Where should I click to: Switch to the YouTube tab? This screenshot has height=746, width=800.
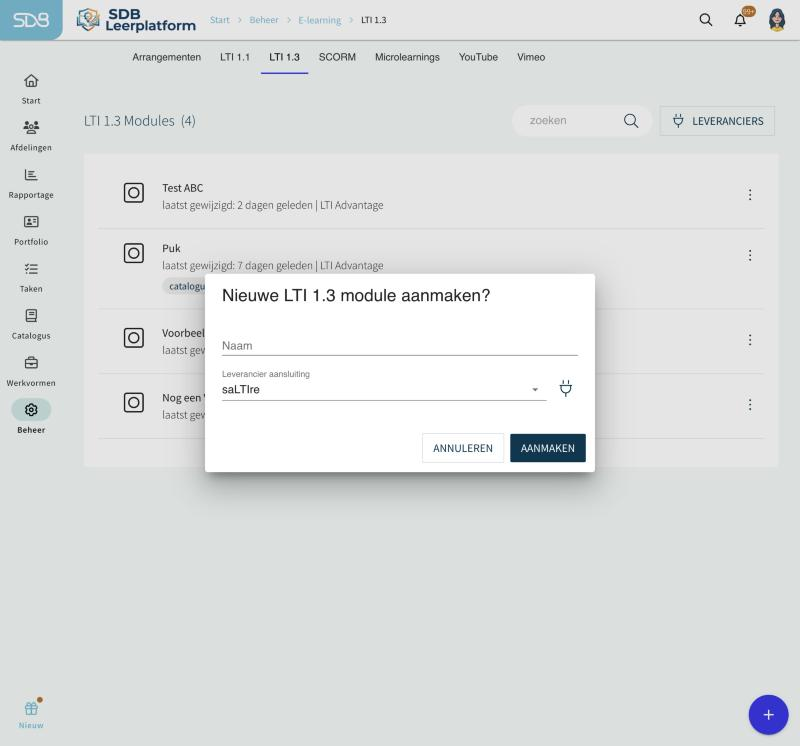pos(478,57)
